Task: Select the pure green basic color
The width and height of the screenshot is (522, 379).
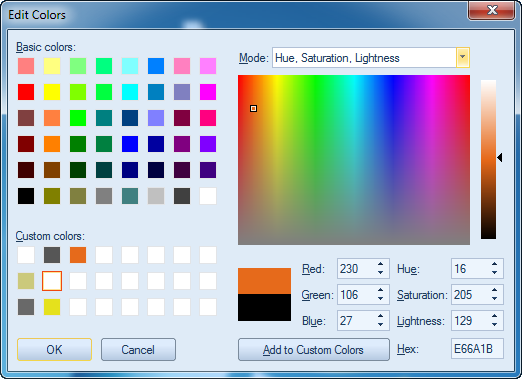Action: [78, 118]
